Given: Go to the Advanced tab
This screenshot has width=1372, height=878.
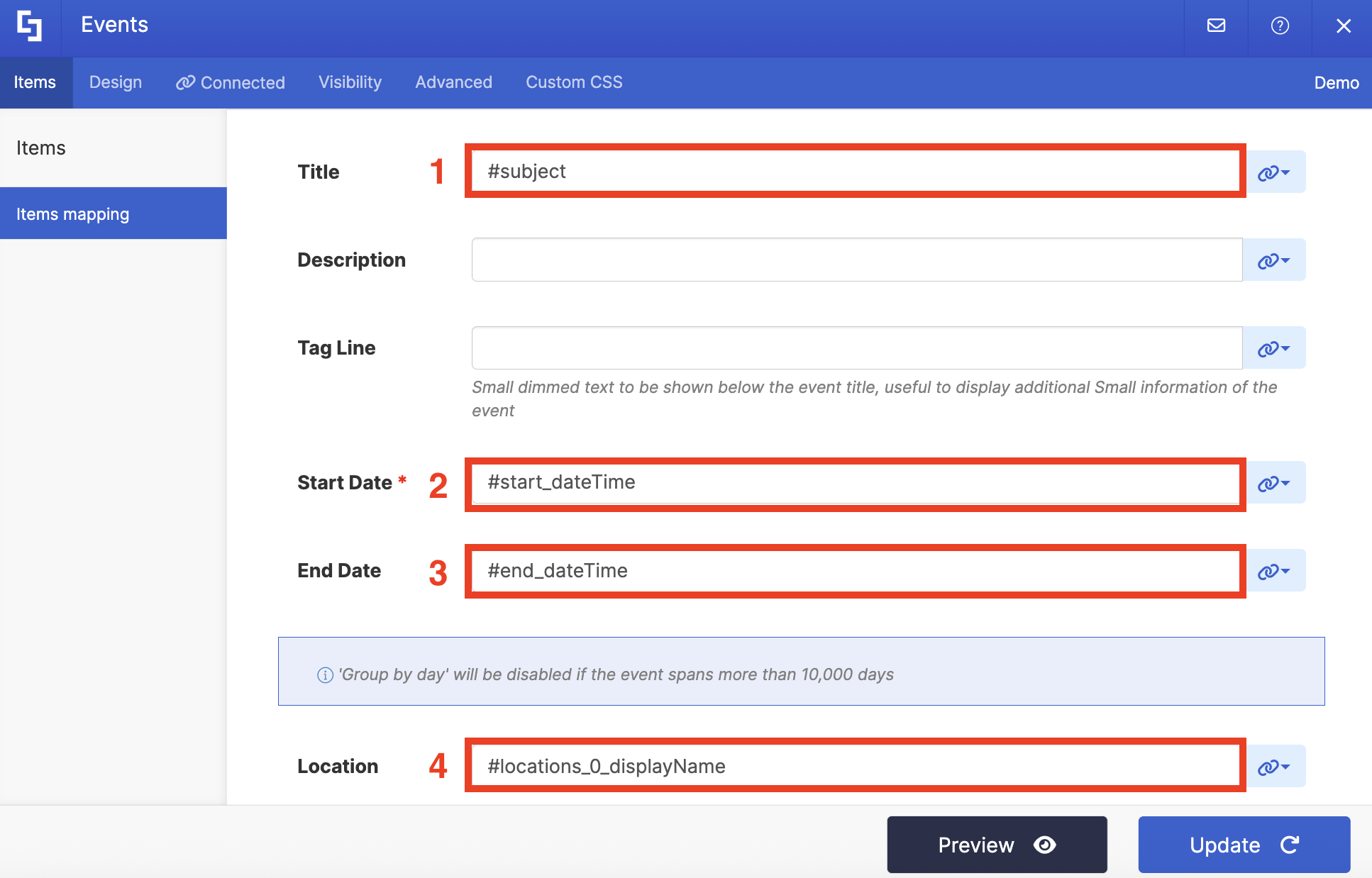Looking at the screenshot, I should tap(453, 82).
